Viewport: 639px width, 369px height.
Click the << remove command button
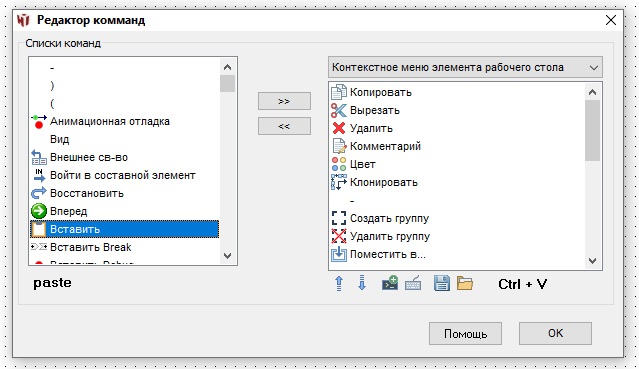pyautogui.click(x=284, y=126)
